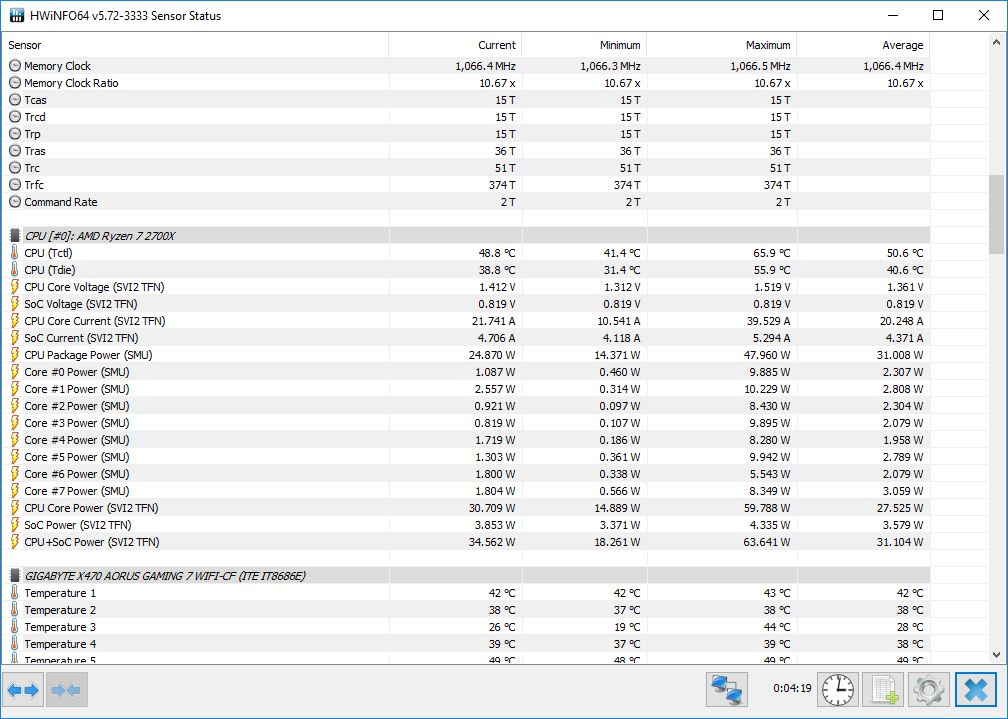Select the Core #5 Power (SMU) row

click(x=466, y=457)
